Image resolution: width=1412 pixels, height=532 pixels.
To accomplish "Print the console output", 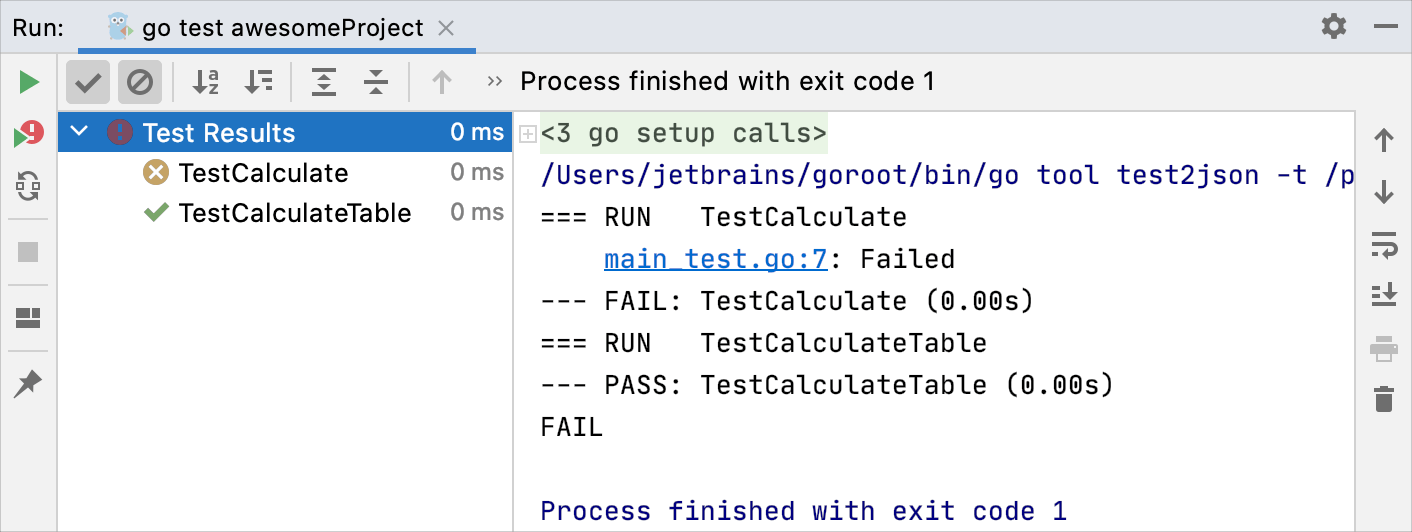I will pos(1384,349).
